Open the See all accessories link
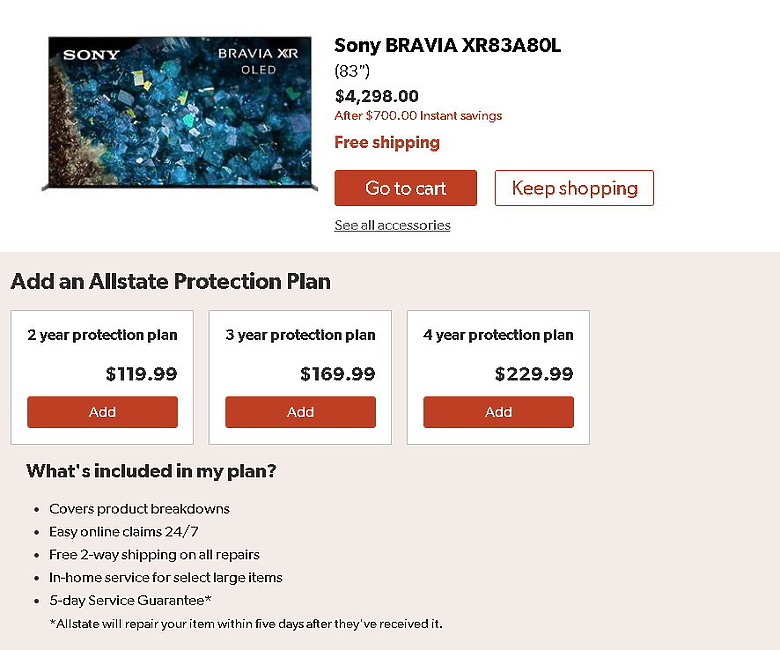780x650 pixels. pyautogui.click(x=392, y=225)
